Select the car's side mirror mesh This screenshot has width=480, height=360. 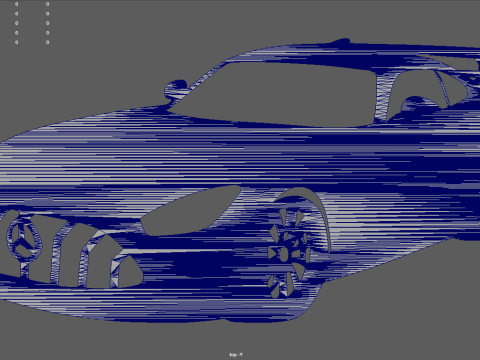tap(176, 89)
